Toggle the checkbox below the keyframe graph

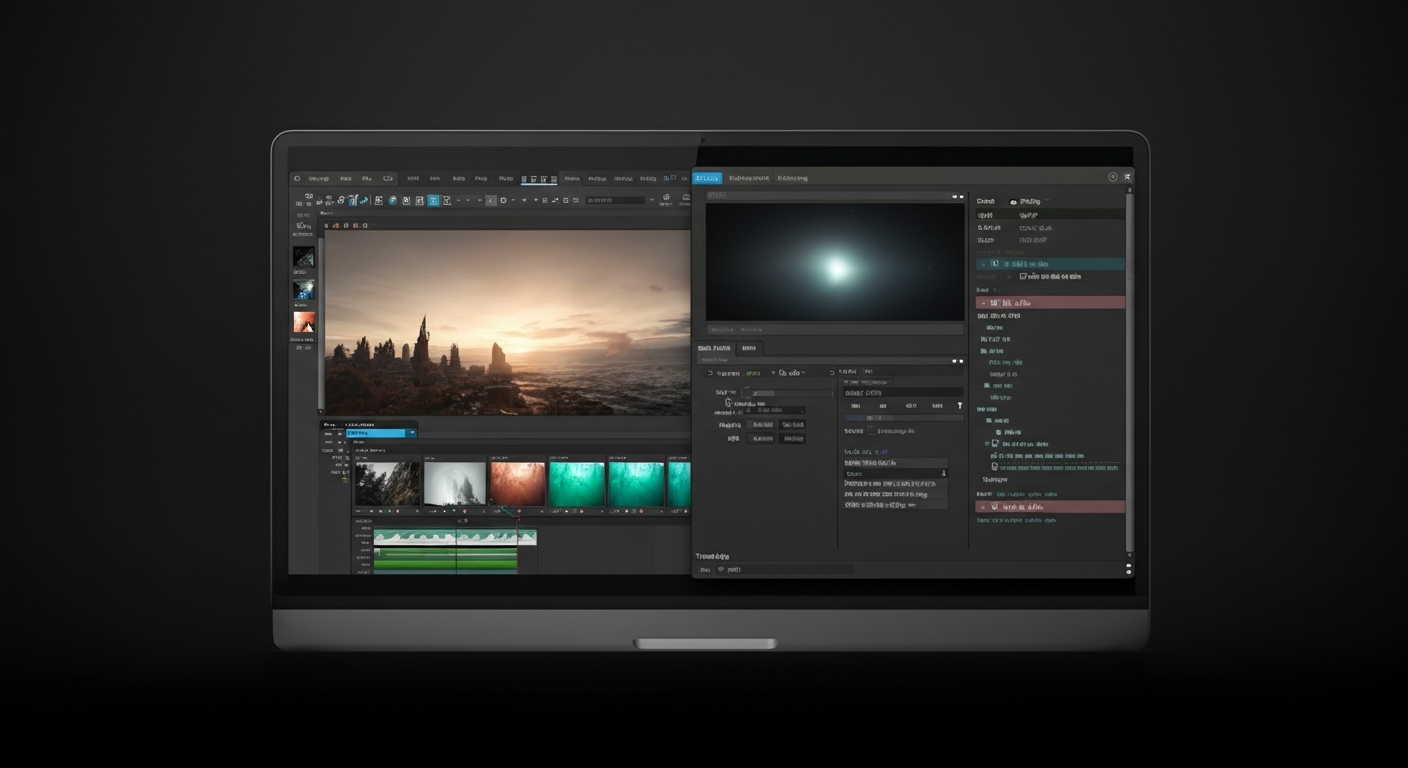pos(871,431)
